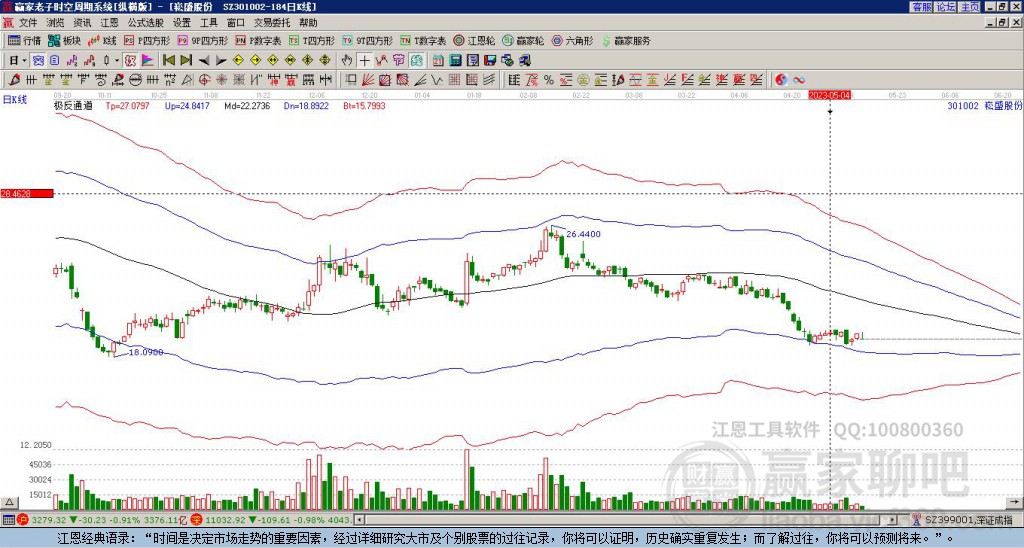Toggle the 权 ex-rights adjustment icon
The image size is (1024, 548).
(130, 60)
